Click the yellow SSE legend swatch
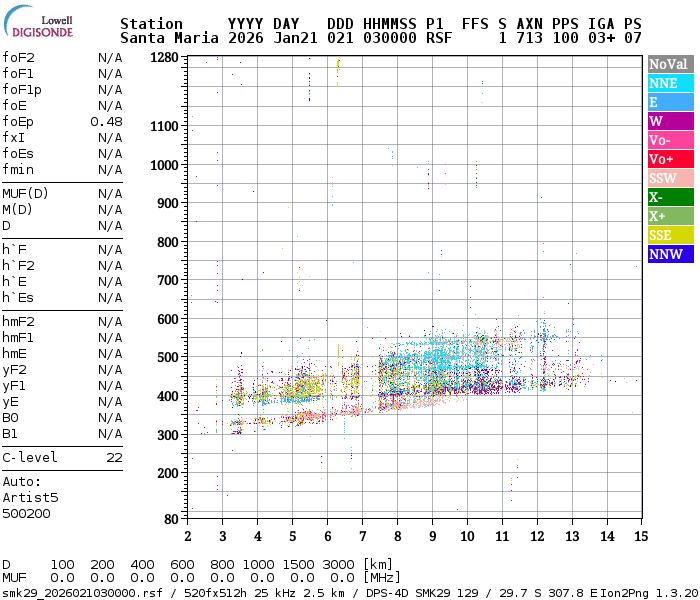The height and width of the screenshot is (600, 700). [x=669, y=235]
